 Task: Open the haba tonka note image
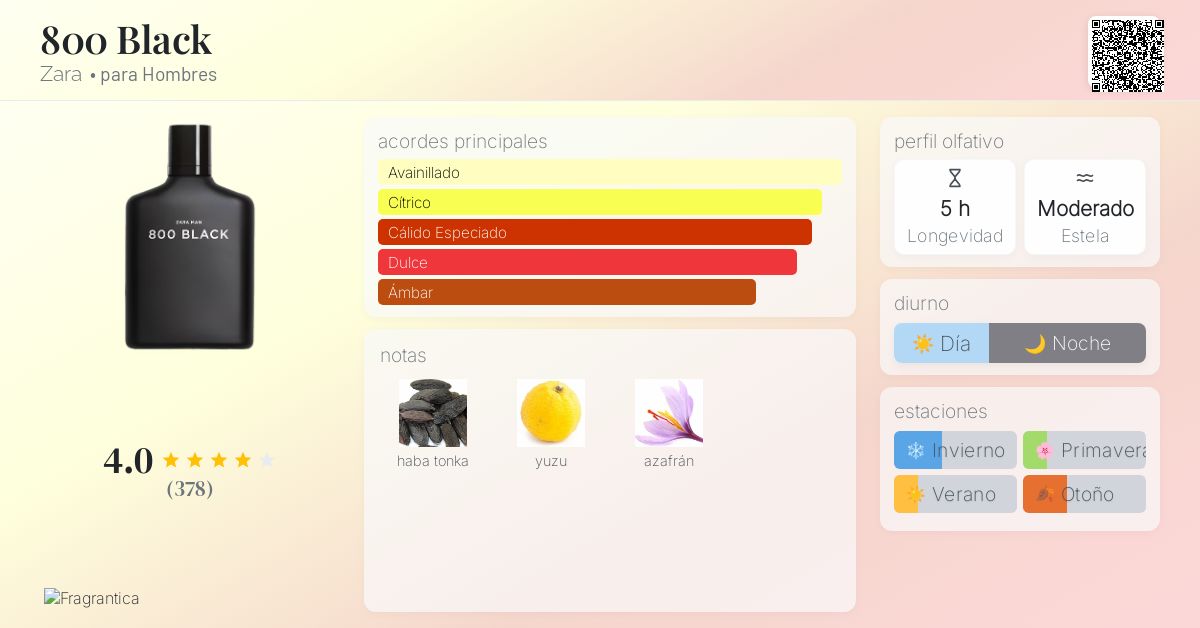(432, 412)
